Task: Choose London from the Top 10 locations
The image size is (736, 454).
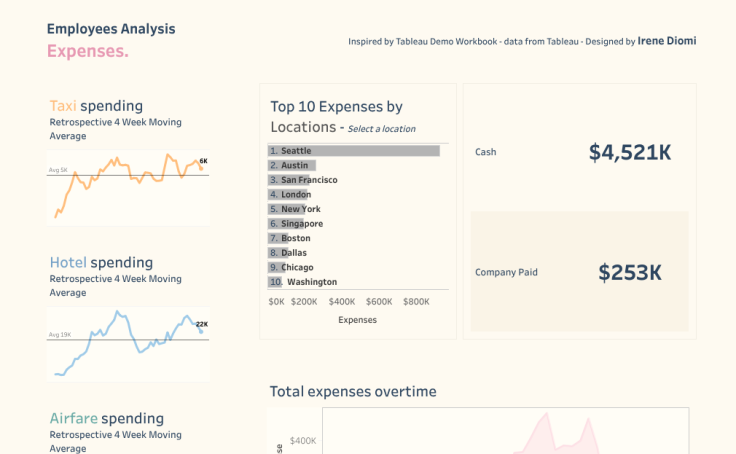Action: 295,195
